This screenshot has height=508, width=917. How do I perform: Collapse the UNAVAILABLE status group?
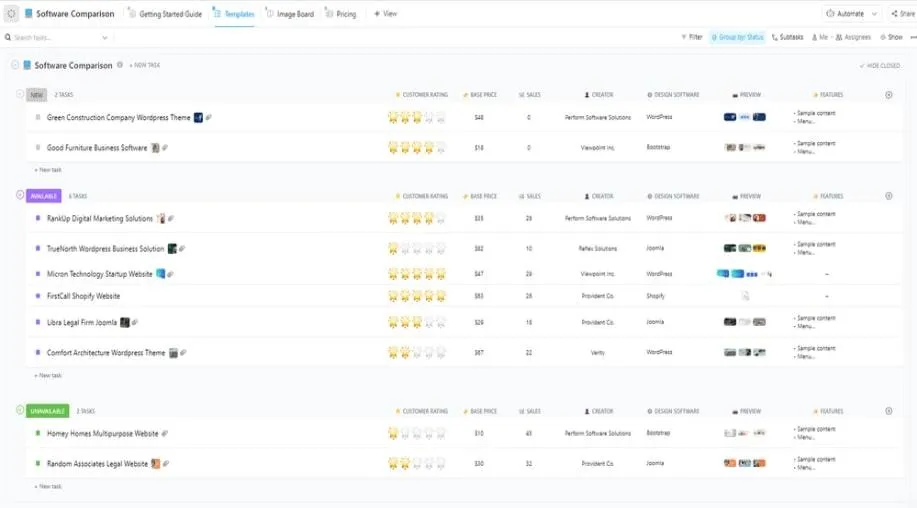tap(20, 410)
